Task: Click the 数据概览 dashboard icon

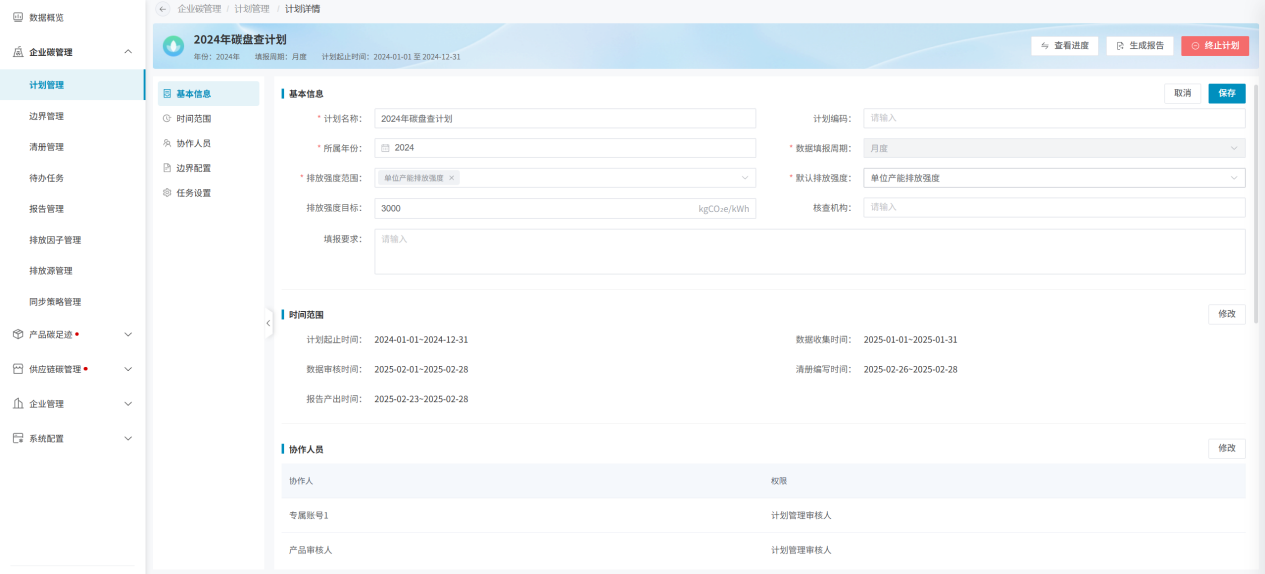Action: coord(18,17)
